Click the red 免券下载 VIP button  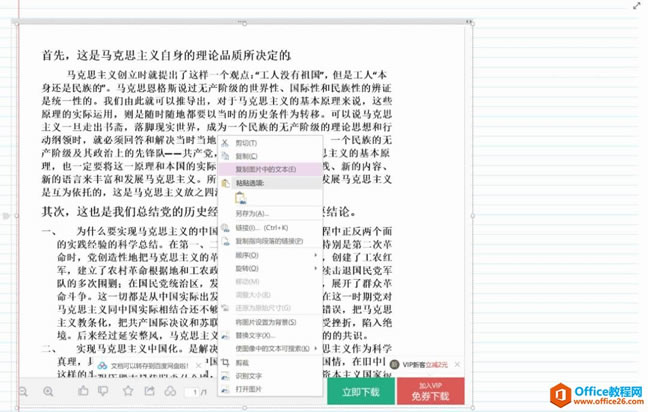pos(430,392)
